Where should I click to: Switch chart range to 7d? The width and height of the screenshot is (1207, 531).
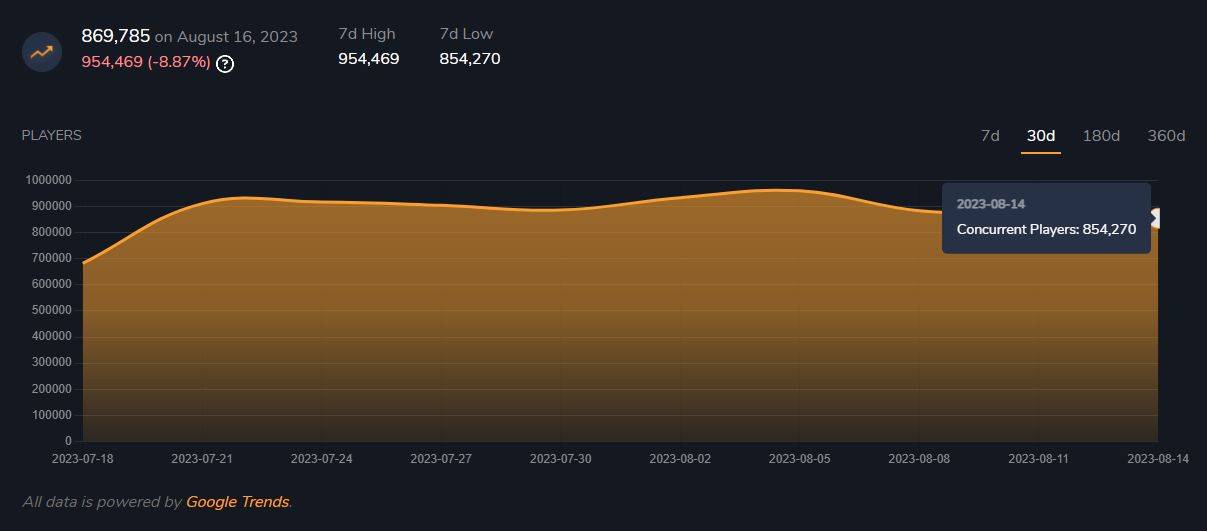click(x=989, y=136)
